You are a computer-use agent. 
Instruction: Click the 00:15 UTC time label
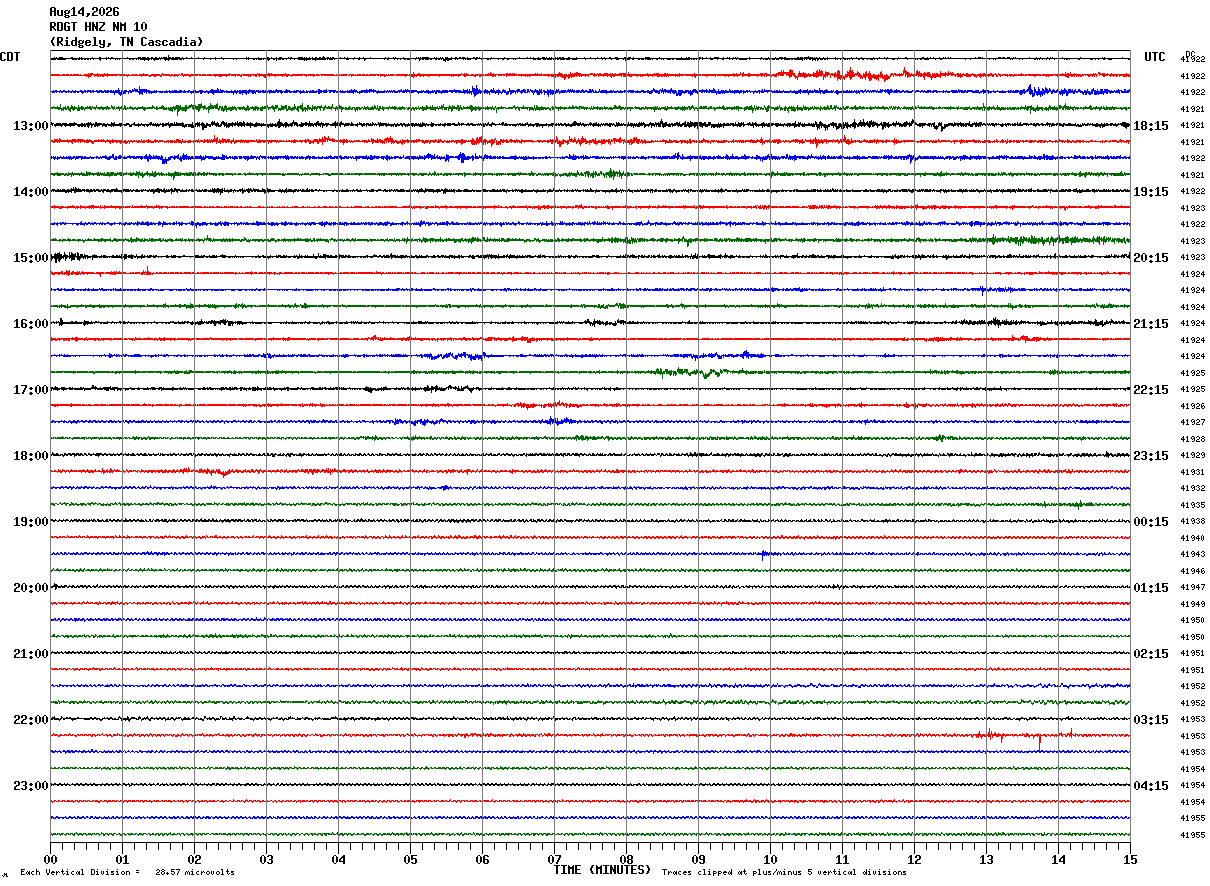pyautogui.click(x=1151, y=522)
